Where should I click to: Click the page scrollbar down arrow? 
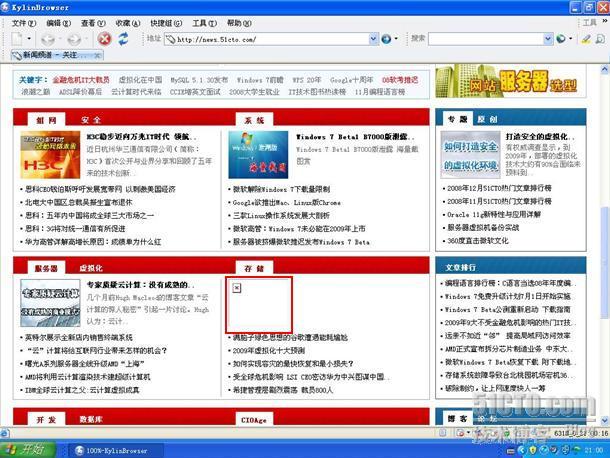pos(605,420)
